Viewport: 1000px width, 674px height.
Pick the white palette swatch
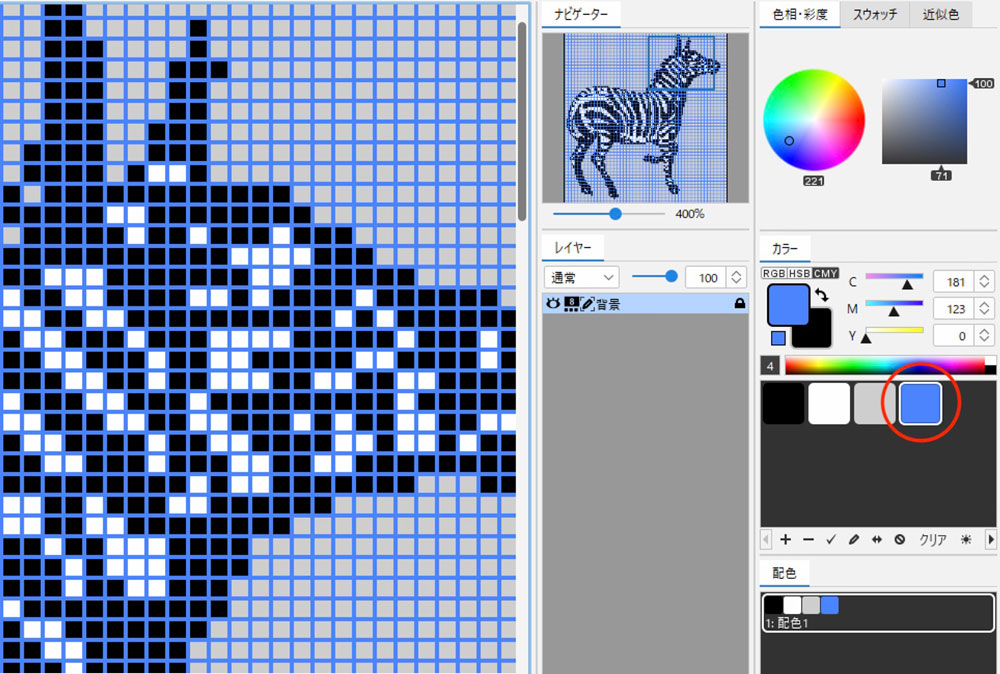(x=829, y=404)
